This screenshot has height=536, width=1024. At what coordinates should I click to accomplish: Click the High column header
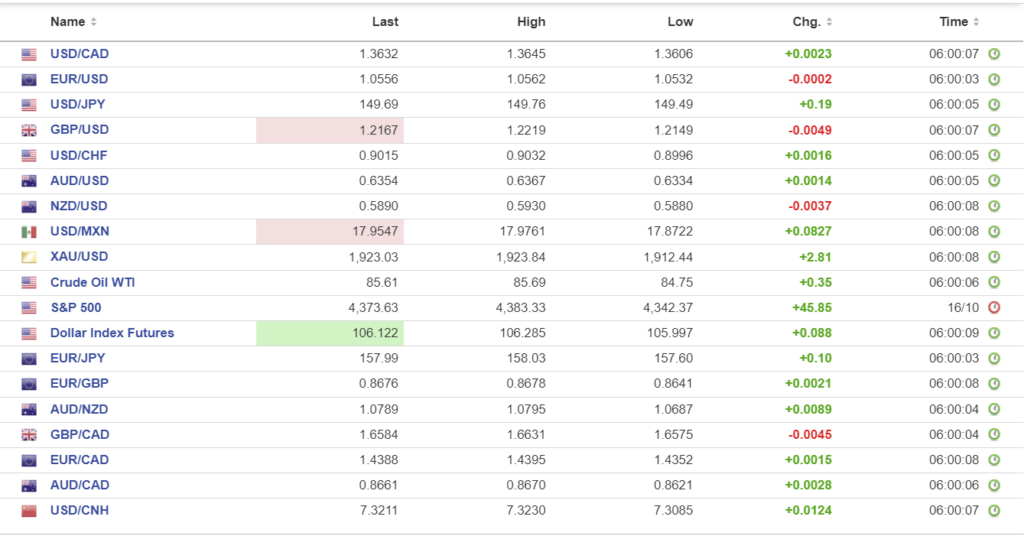(x=532, y=22)
